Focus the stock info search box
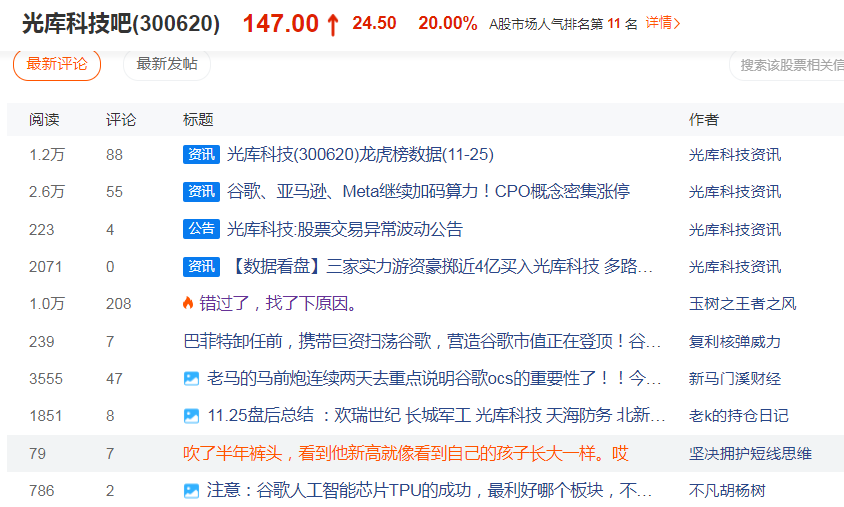Viewport: 844px width, 507px height. coord(787,65)
